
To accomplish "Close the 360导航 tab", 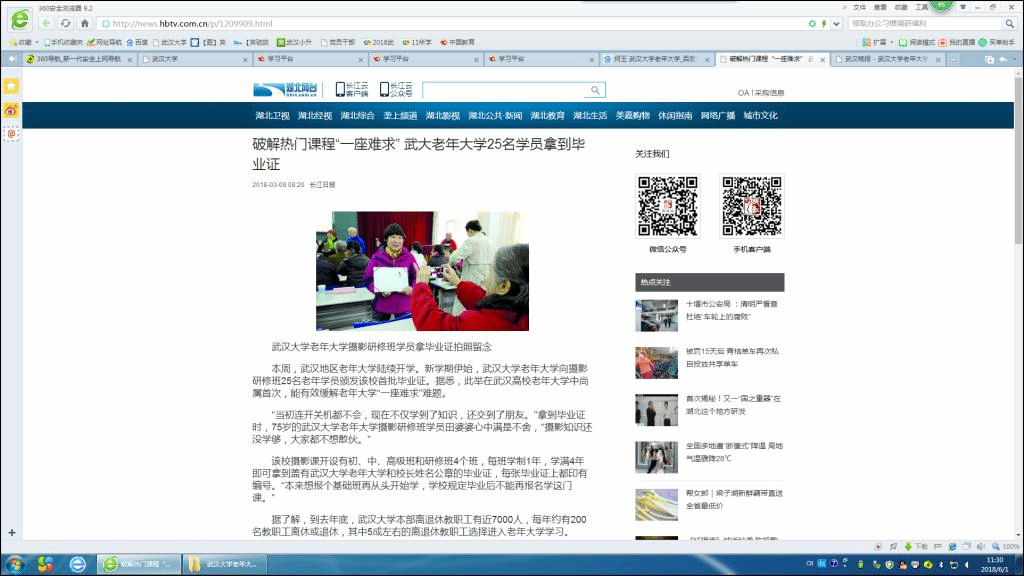I will point(130,59).
